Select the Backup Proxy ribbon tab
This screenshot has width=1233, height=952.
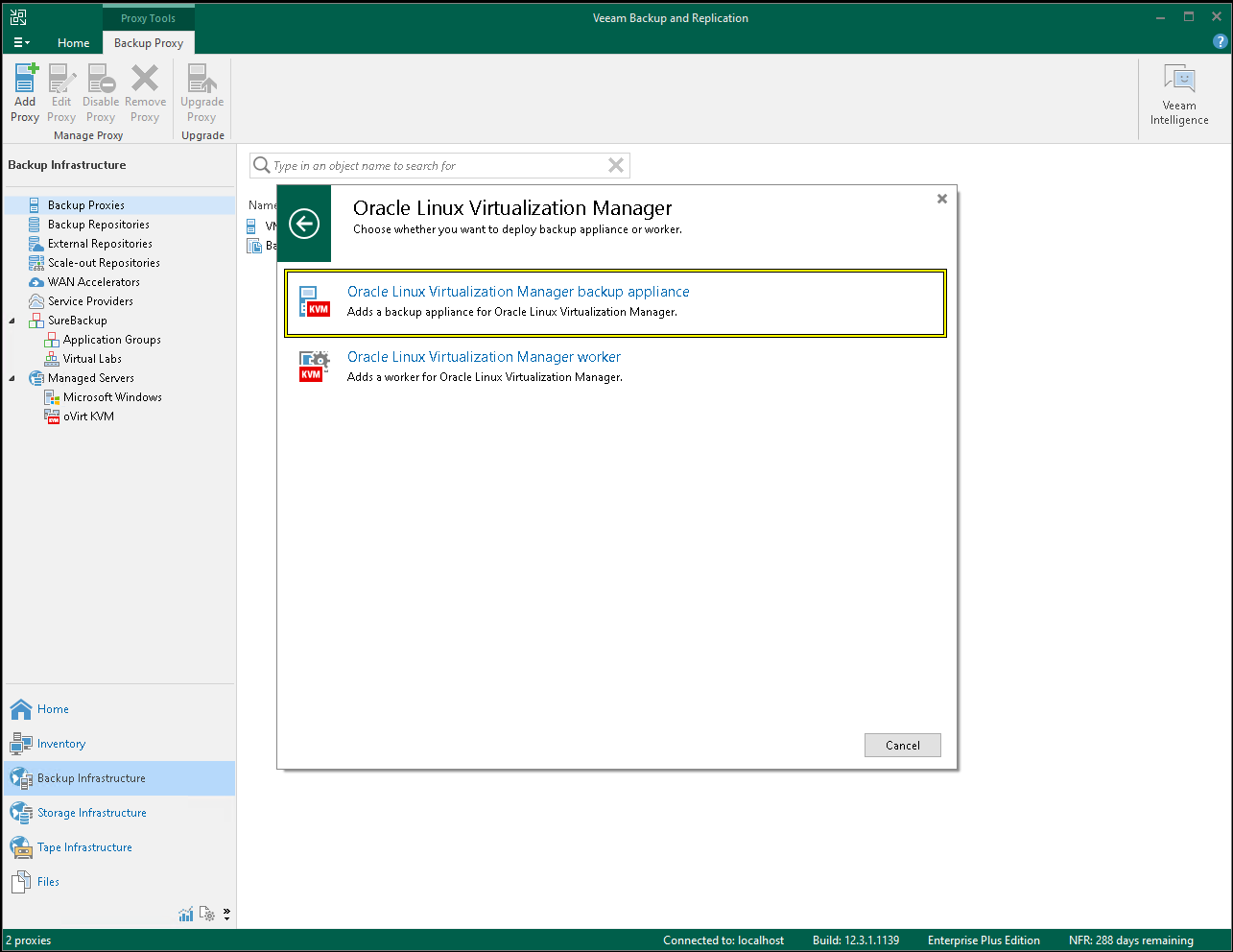coord(149,43)
